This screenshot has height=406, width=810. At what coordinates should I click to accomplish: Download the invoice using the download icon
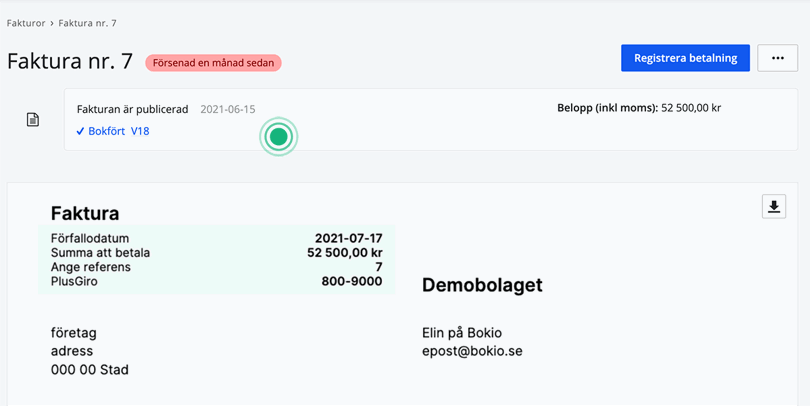773,206
